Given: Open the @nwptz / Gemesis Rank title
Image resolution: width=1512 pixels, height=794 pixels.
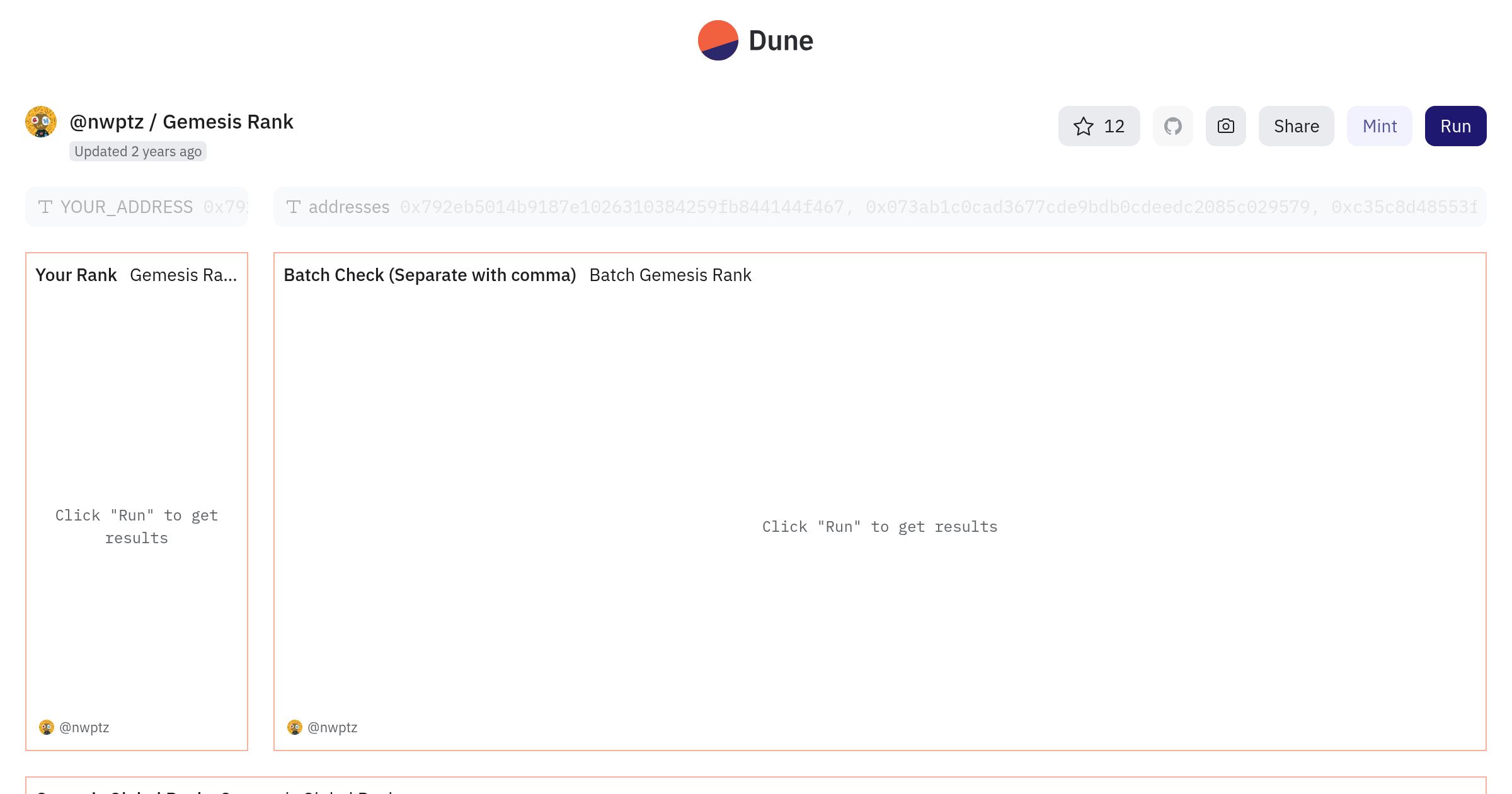Looking at the screenshot, I should point(181,122).
